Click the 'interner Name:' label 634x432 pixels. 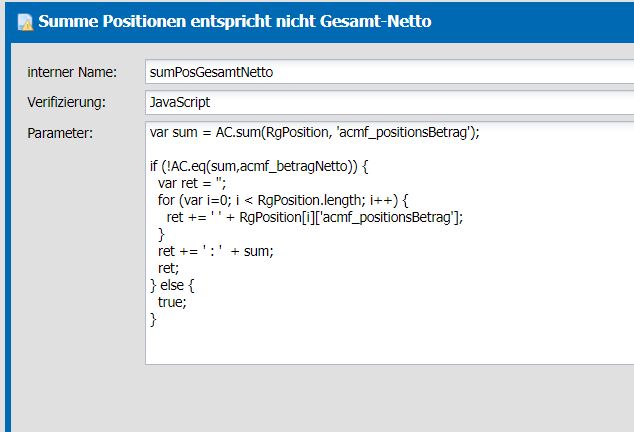point(72,72)
